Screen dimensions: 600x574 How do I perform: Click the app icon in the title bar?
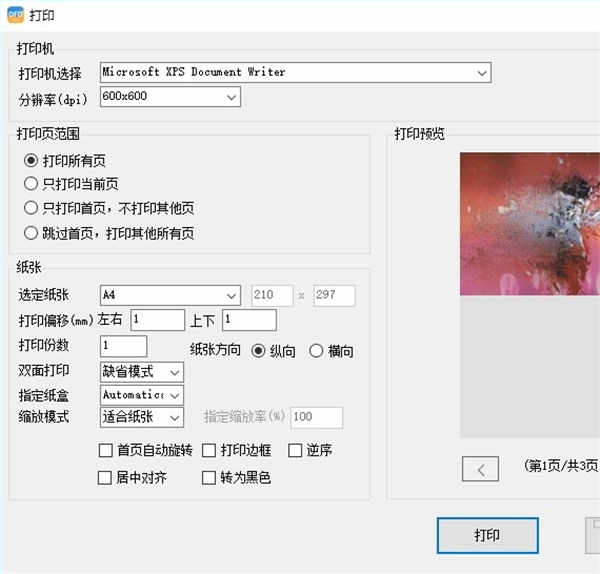(15, 15)
